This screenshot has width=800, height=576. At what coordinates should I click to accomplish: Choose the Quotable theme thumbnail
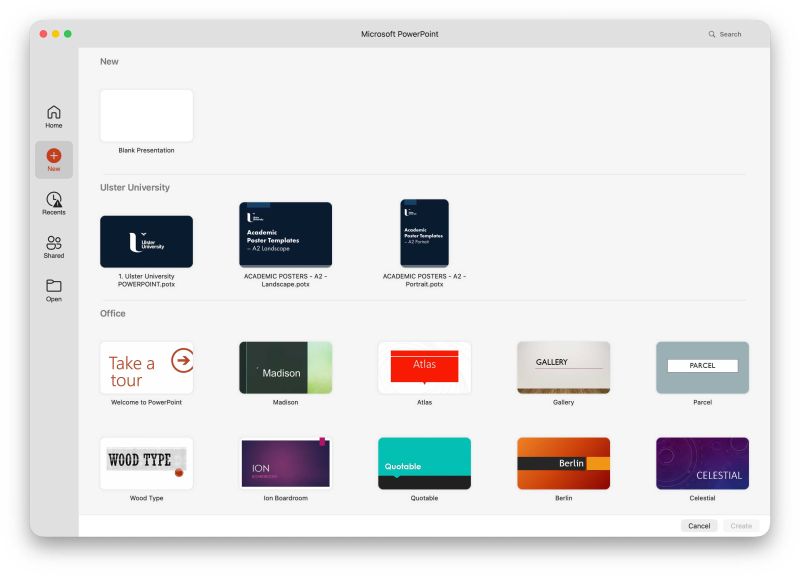point(424,463)
